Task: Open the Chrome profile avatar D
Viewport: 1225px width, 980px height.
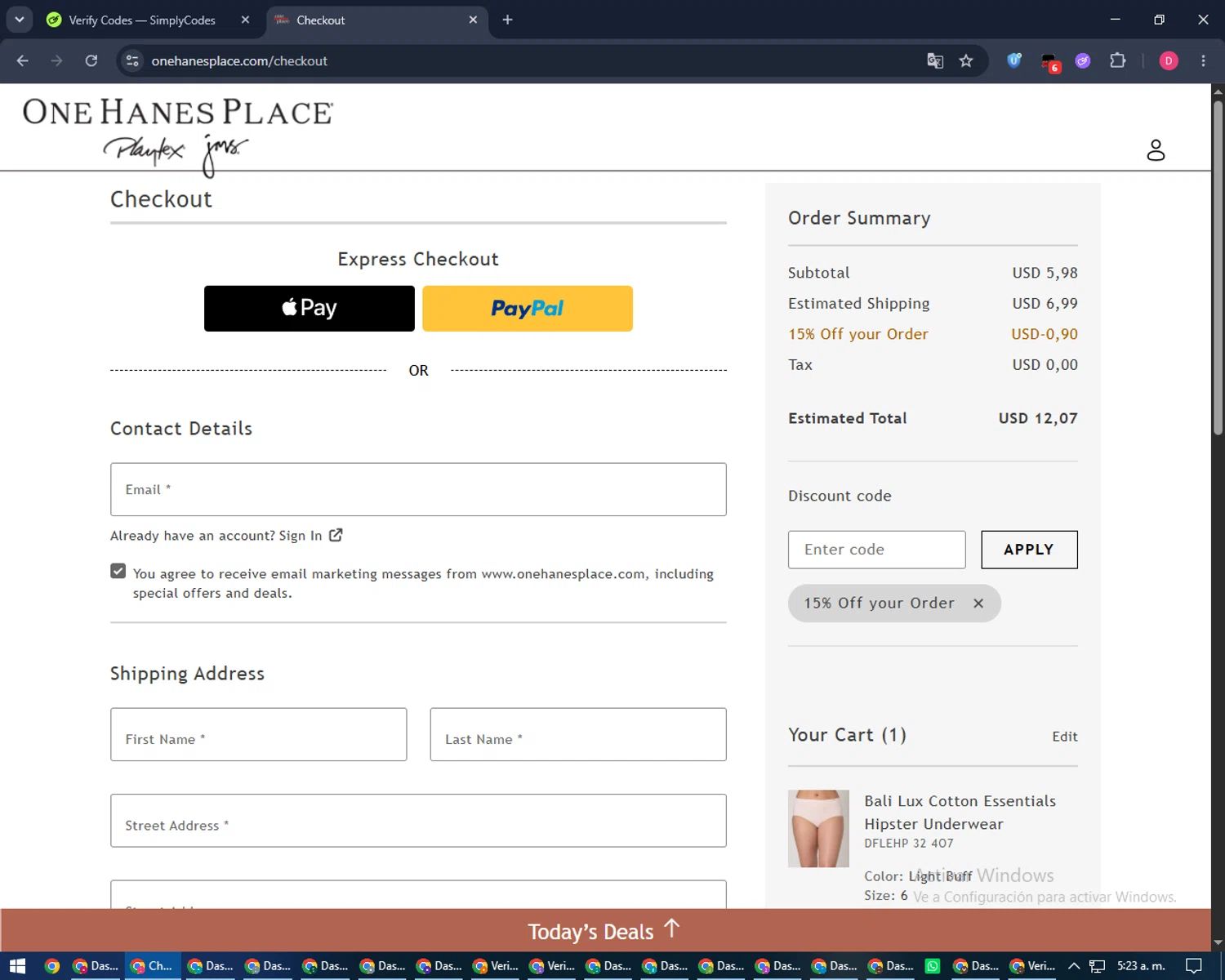Action: [x=1169, y=60]
